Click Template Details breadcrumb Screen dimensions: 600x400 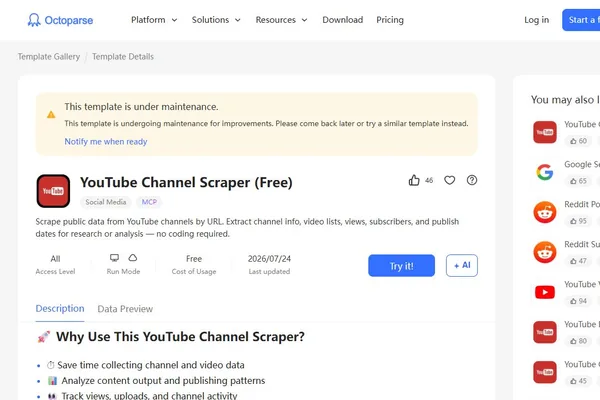(x=123, y=57)
